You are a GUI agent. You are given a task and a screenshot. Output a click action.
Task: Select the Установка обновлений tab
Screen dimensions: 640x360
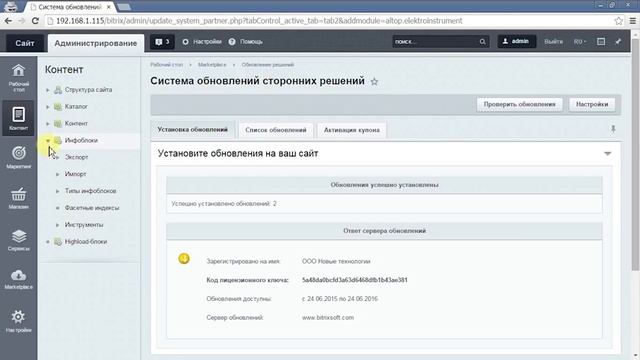pyautogui.click(x=193, y=130)
